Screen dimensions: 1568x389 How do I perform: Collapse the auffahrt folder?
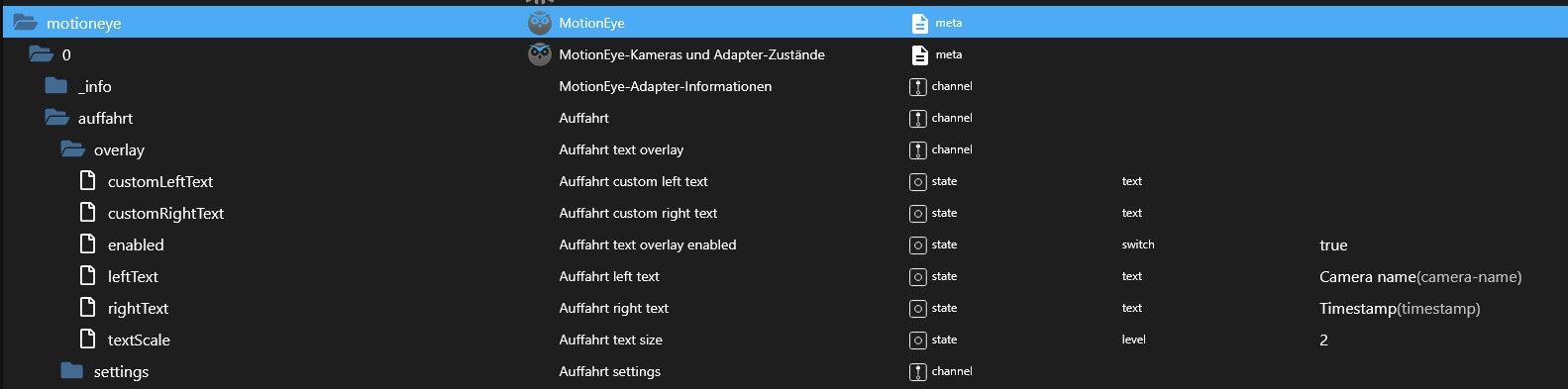click(x=56, y=118)
